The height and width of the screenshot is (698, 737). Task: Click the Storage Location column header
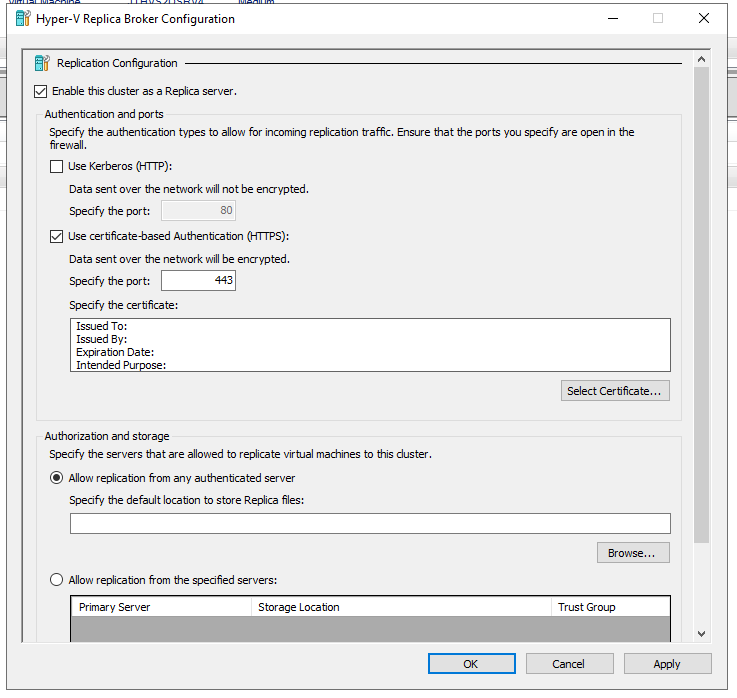[x=401, y=607]
